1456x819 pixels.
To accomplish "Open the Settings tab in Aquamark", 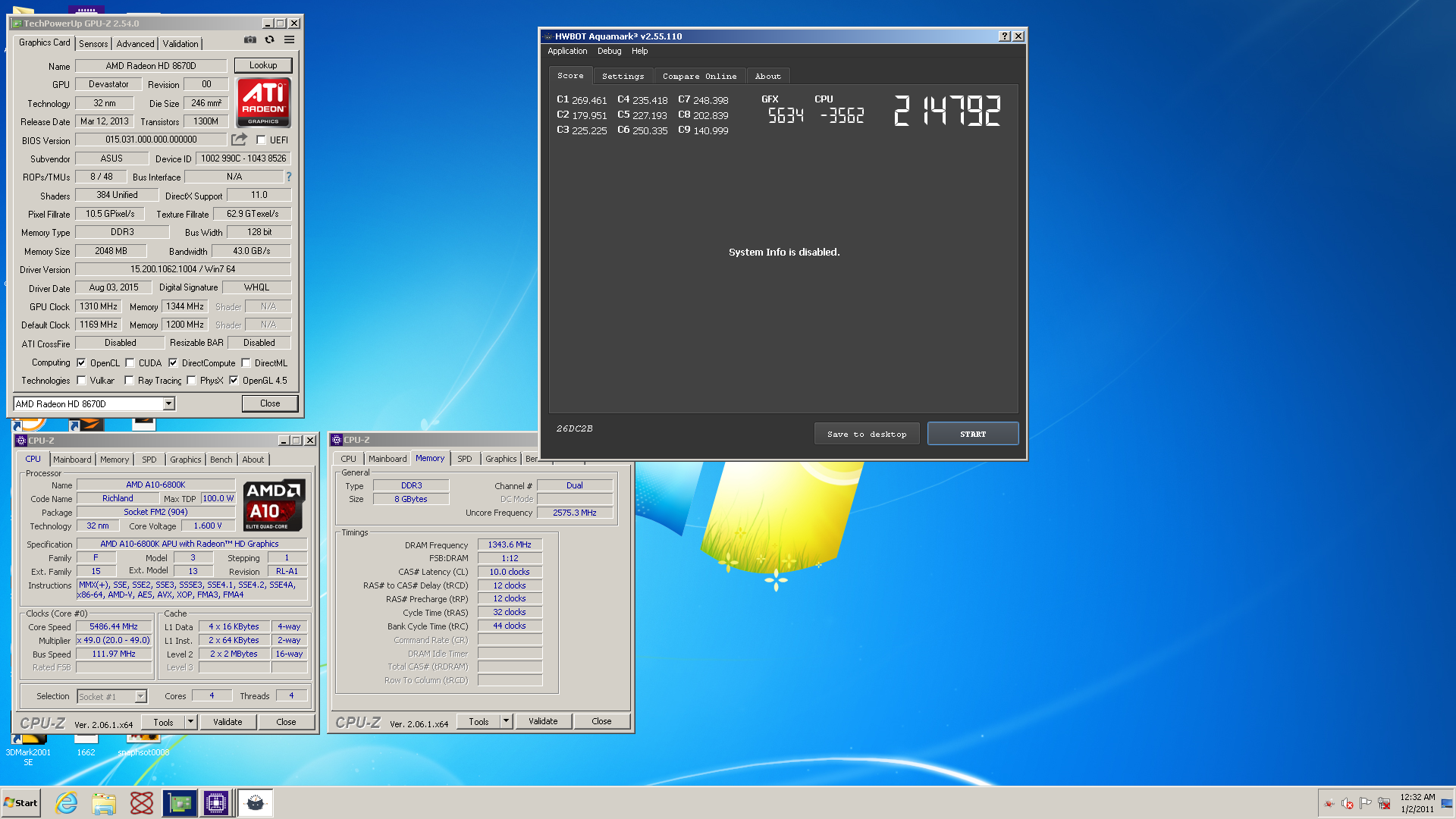I will 623,77.
